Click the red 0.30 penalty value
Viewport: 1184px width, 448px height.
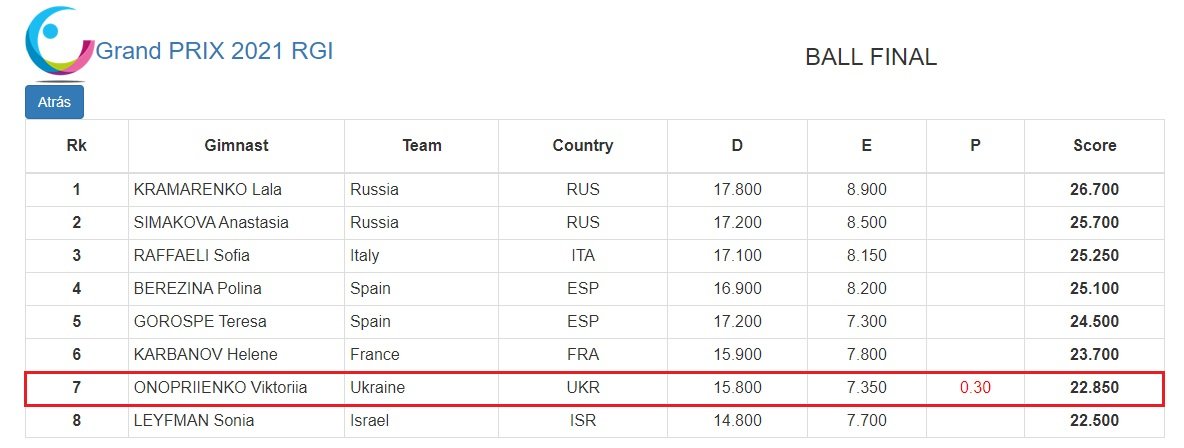pyautogui.click(x=975, y=387)
